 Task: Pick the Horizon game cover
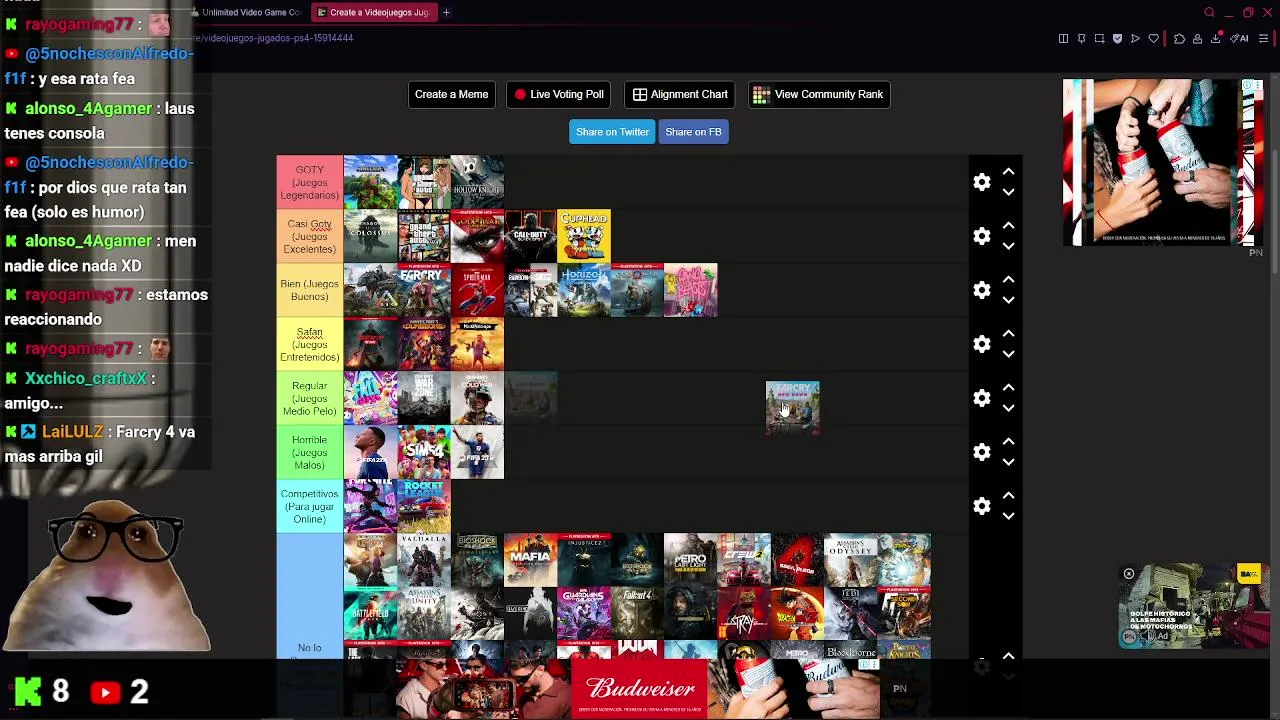point(584,290)
